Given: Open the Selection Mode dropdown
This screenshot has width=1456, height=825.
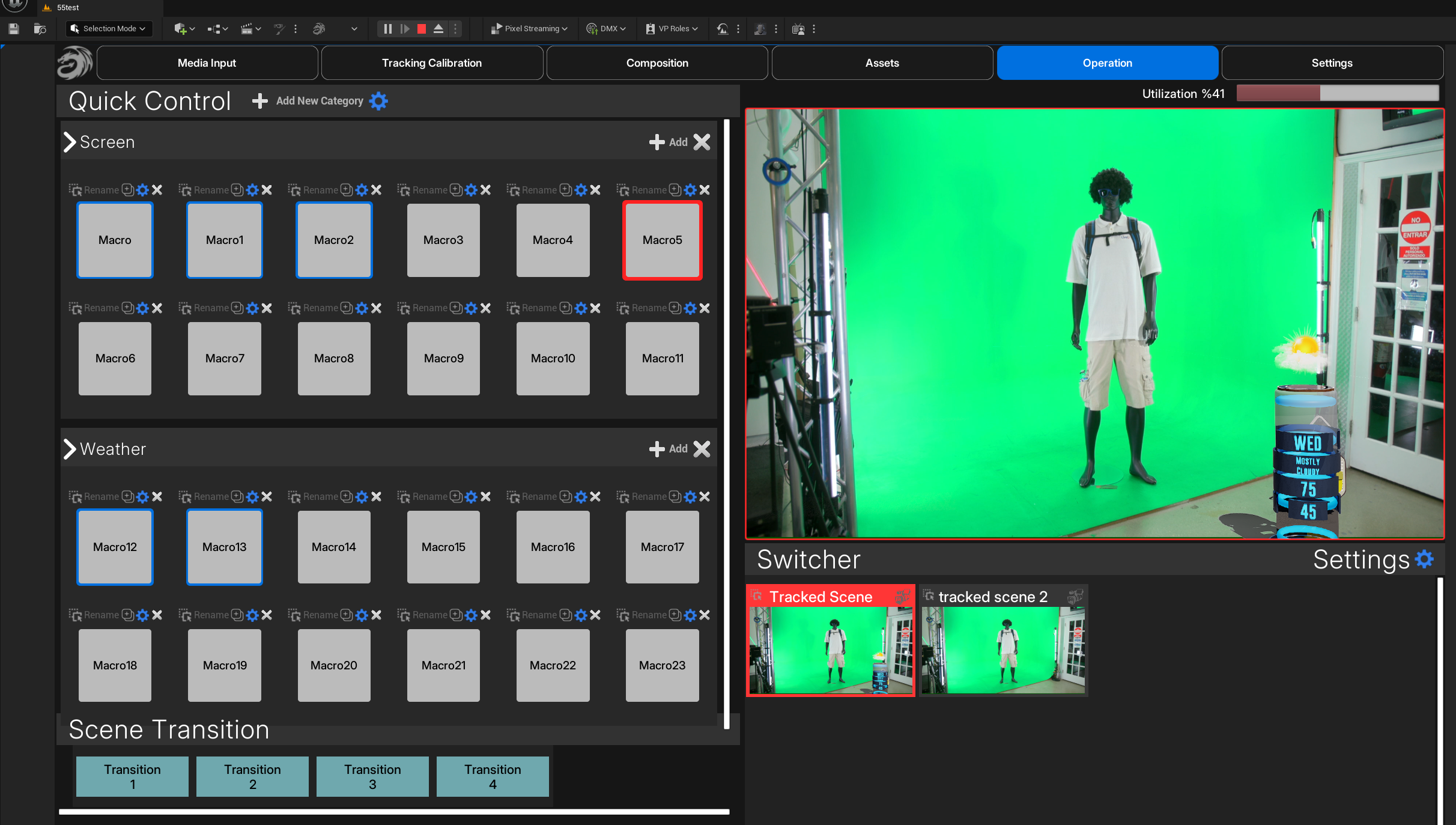Looking at the screenshot, I should (109, 28).
